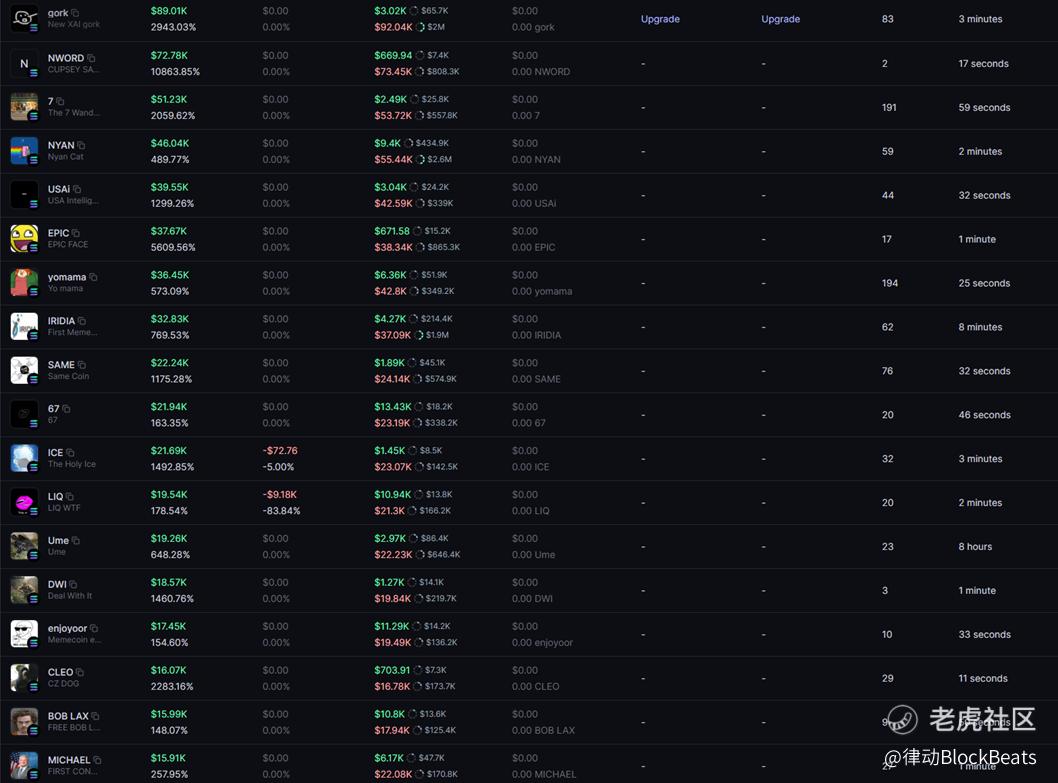Click copy icon next to NYAN
This screenshot has width=1058, height=783.
pos(81,146)
